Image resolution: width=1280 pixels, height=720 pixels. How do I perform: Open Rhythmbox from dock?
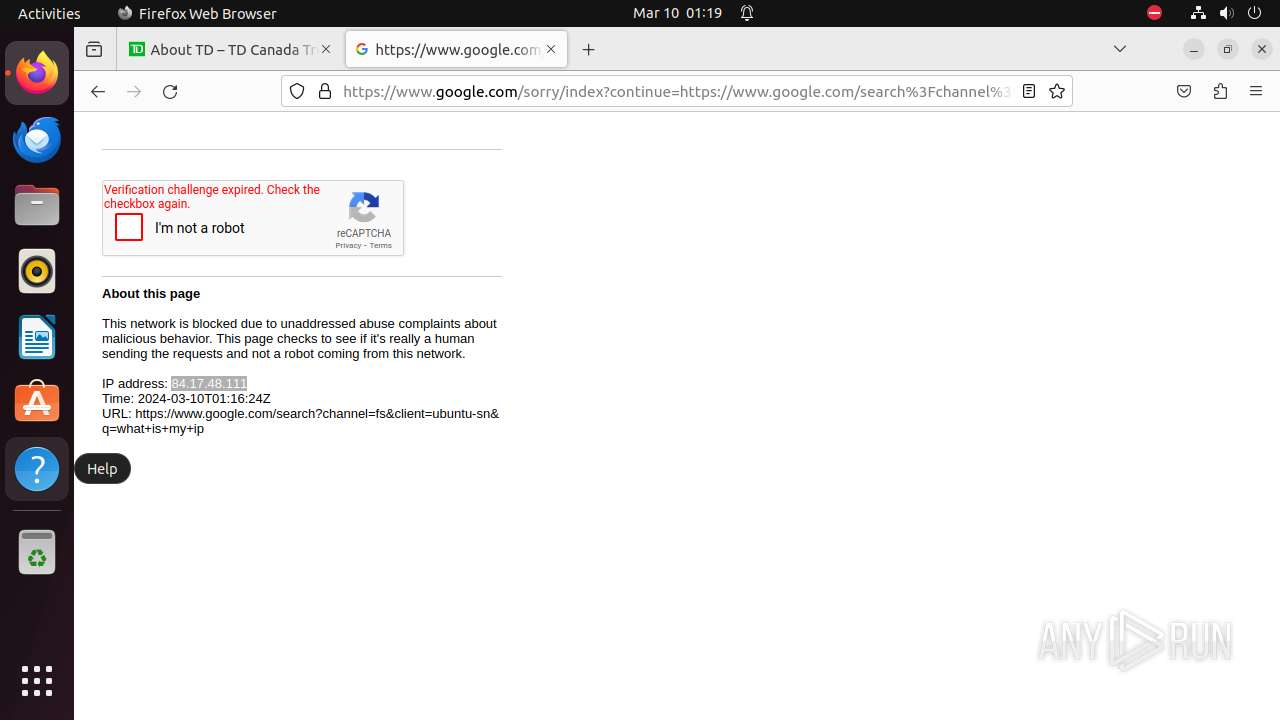click(x=37, y=271)
